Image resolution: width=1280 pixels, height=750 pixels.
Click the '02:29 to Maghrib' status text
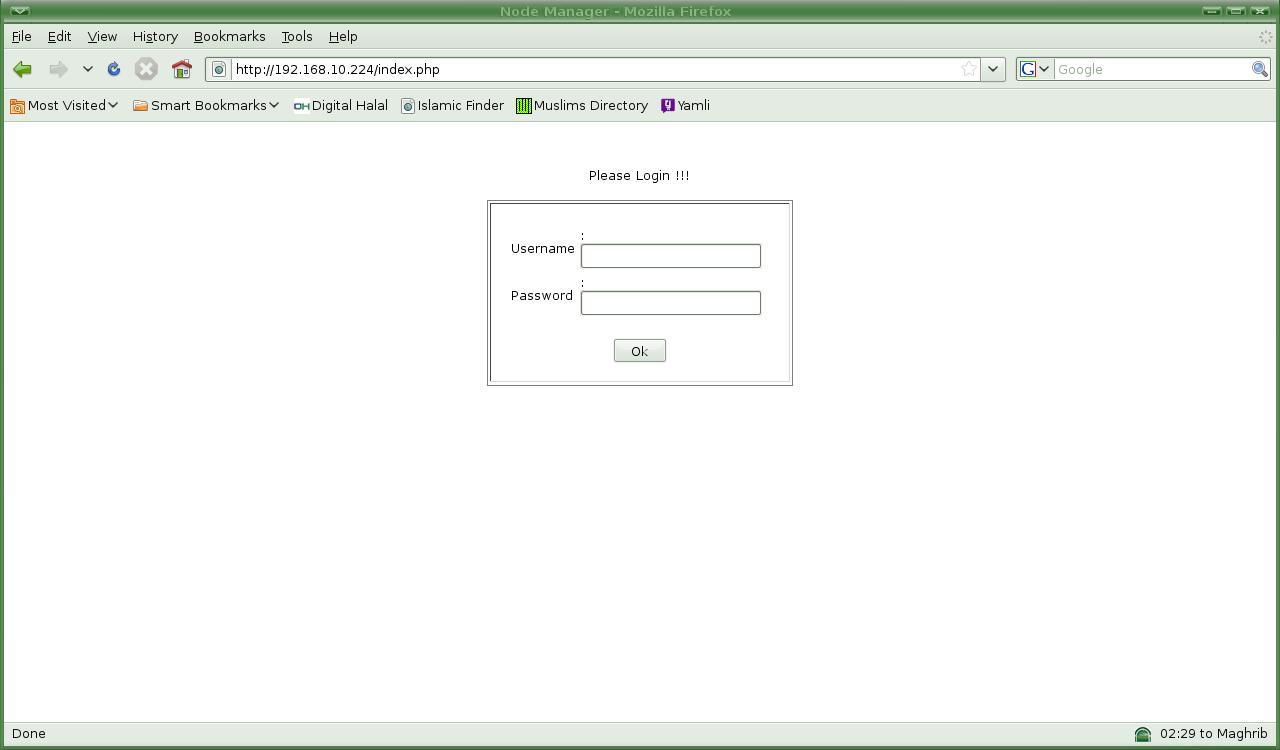[1214, 734]
